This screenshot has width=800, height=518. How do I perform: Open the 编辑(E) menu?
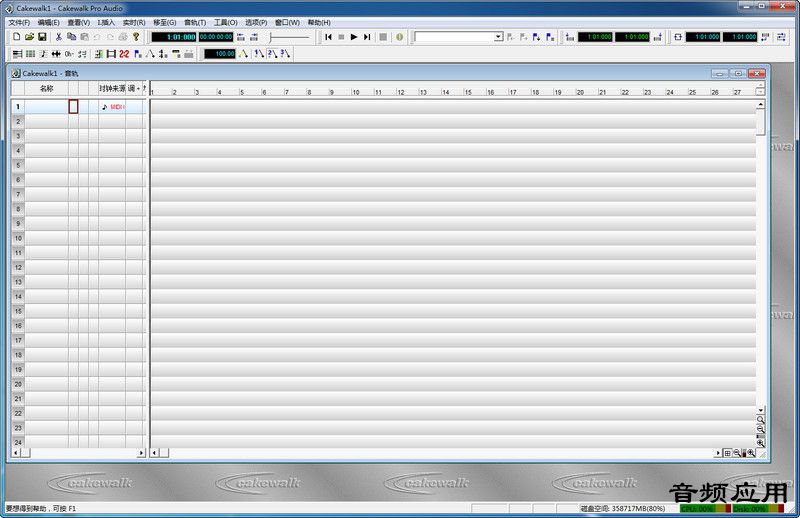pyautogui.click(x=48, y=22)
